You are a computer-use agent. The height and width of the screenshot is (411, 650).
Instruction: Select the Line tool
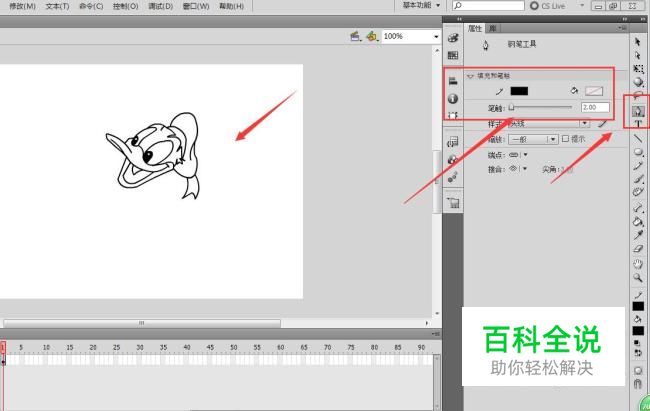click(638, 139)
